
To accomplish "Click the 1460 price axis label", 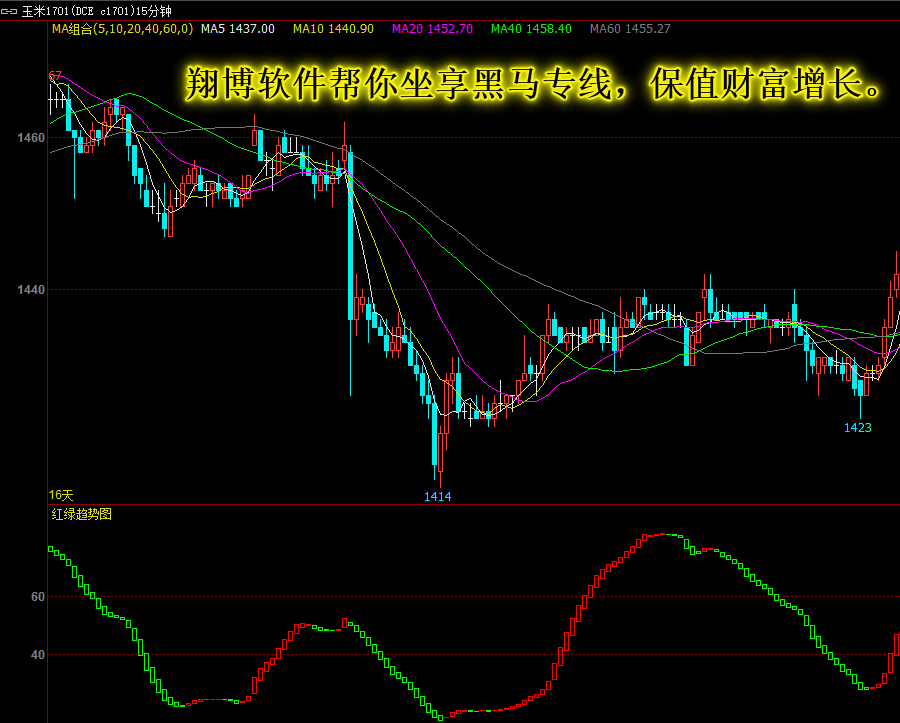I will pos(31,138).
